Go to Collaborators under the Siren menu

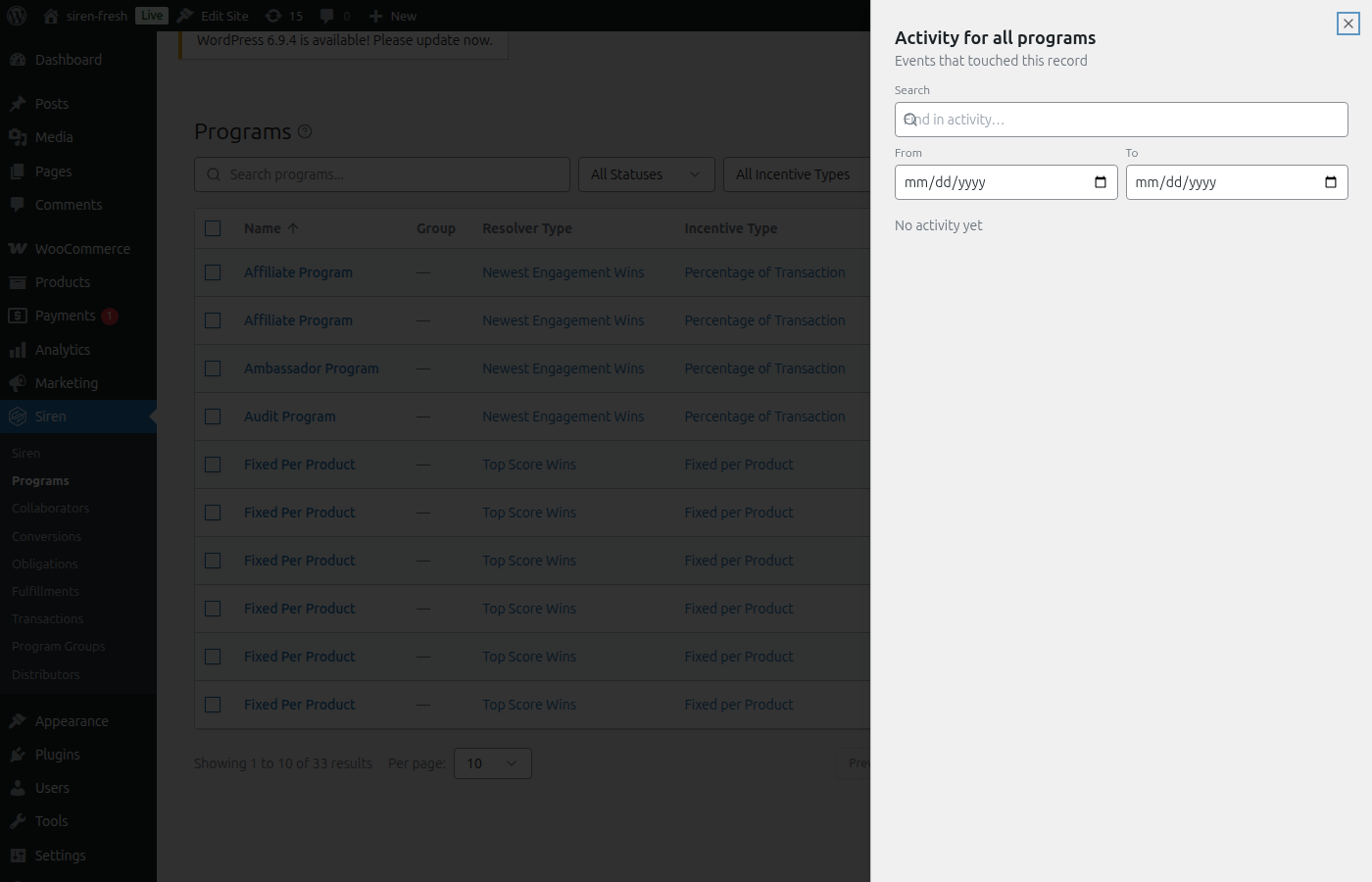pos(50,509)
